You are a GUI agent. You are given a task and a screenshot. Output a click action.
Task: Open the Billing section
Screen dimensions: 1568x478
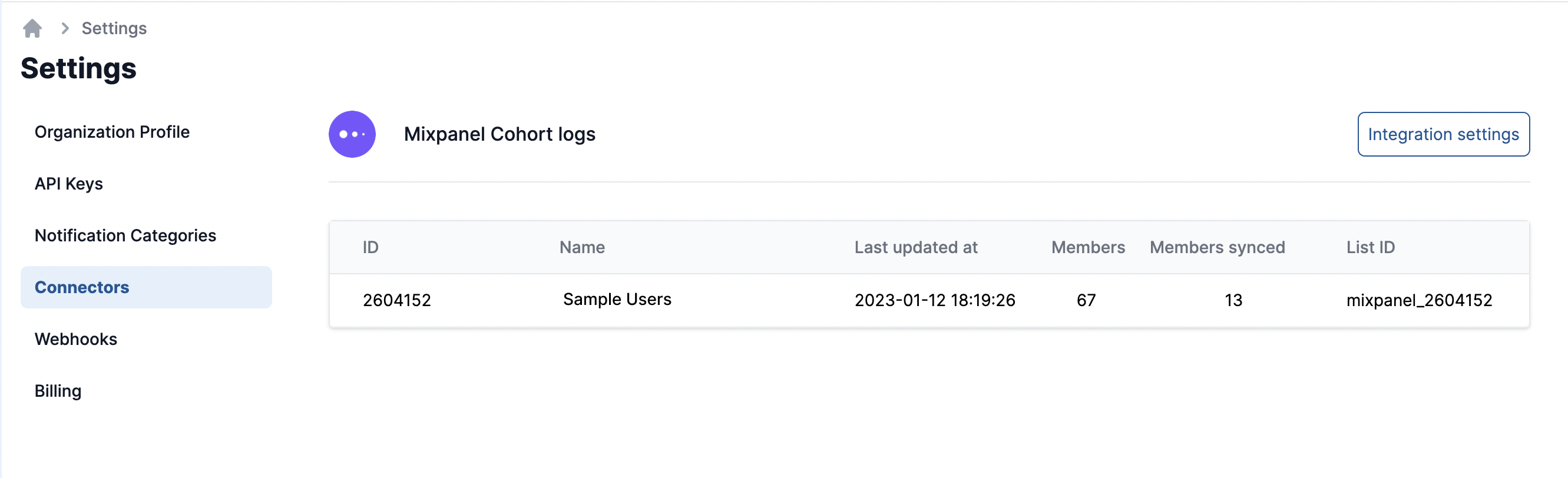point(58,390)
